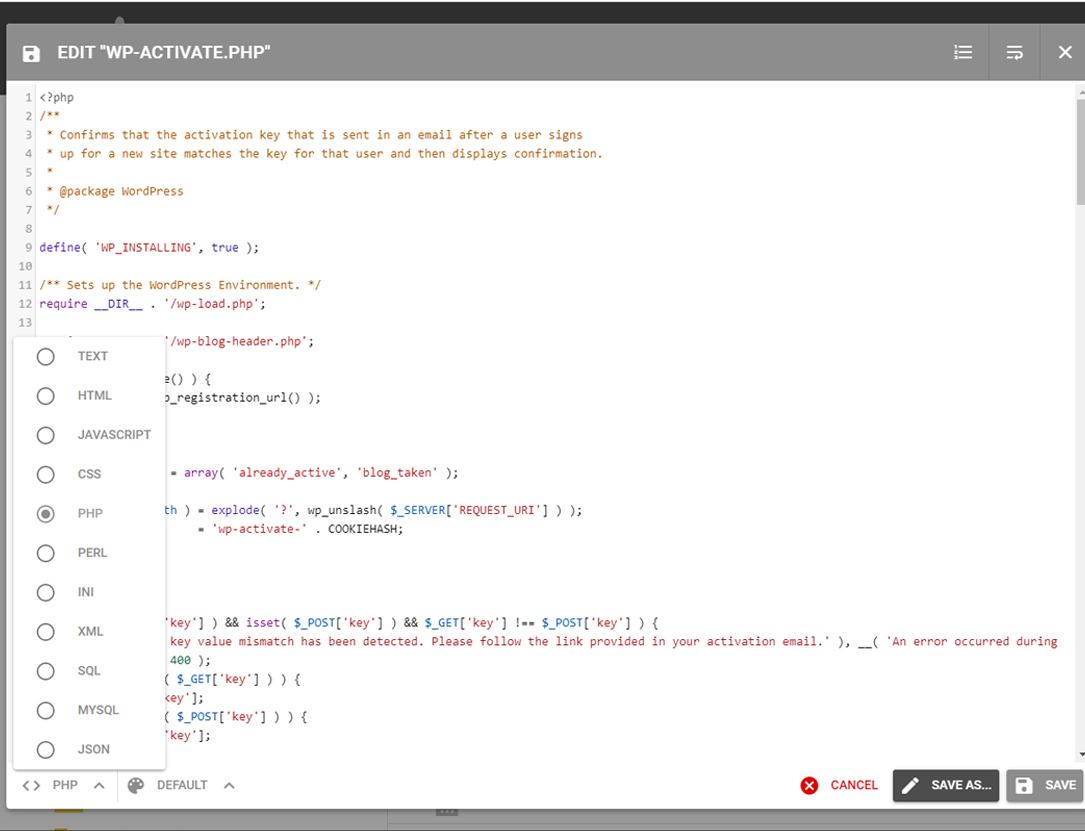This screenshot has height=831, width=1085.
Task: Toggle the line numbers list icon
Action: coord(963,53)
